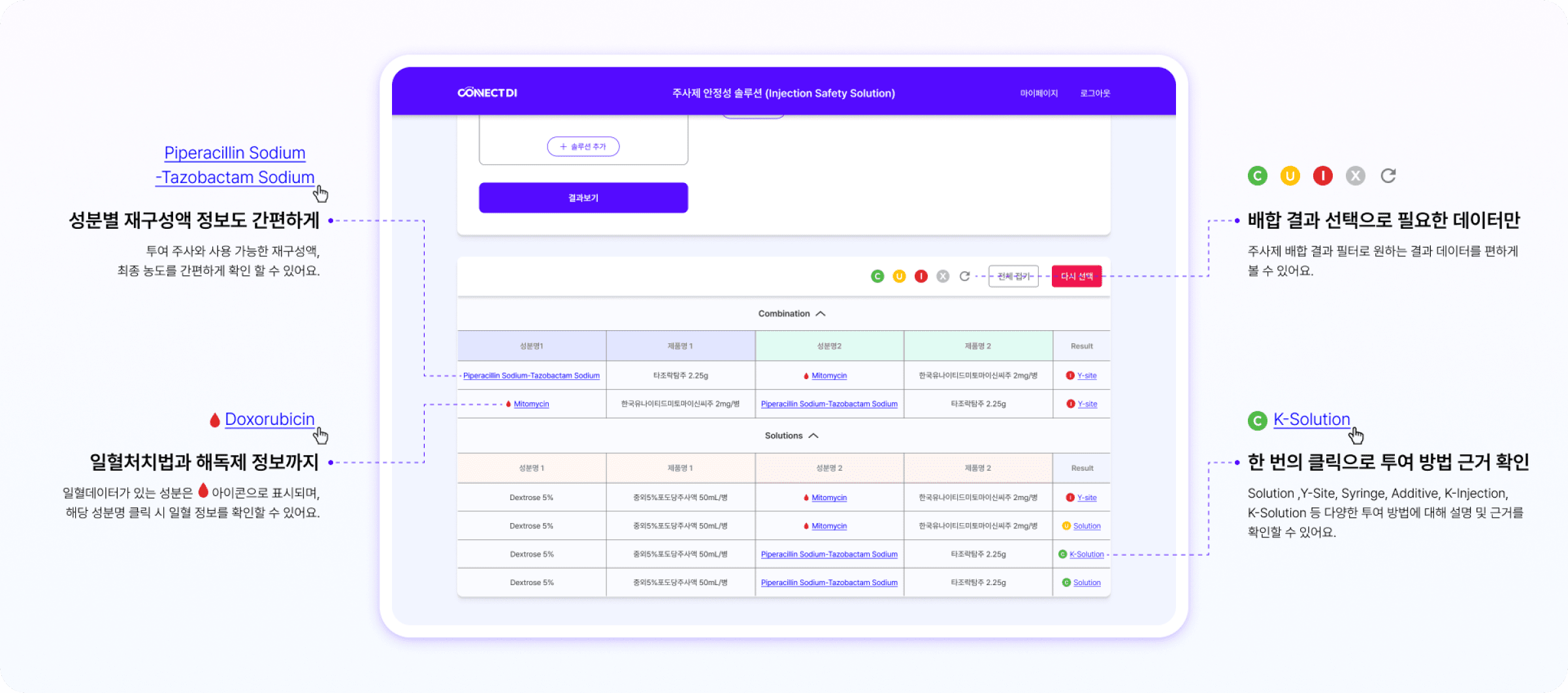Toggle the gray X filter in results toolbar

943,277
